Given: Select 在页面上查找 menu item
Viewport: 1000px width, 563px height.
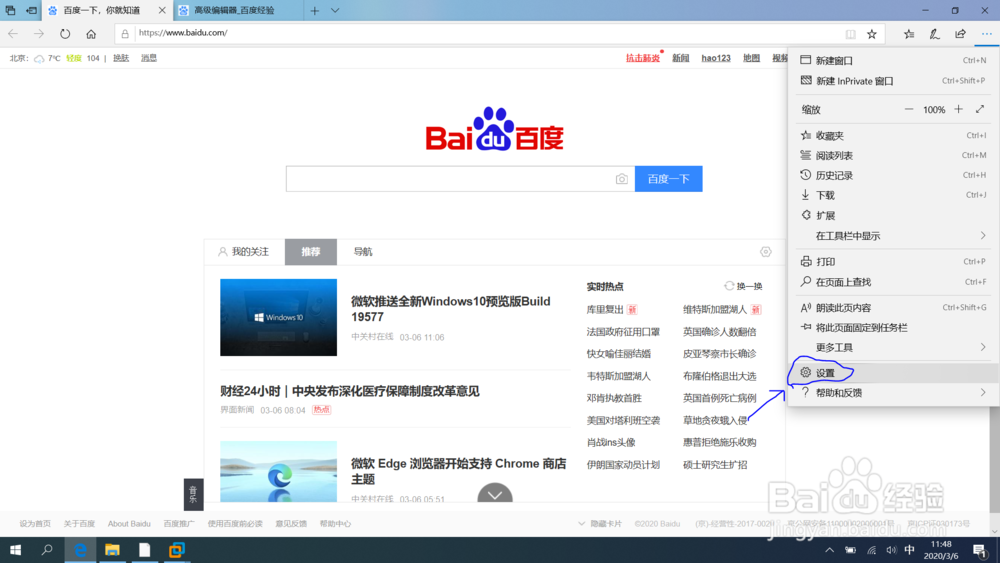Looking at the screenshot, I should [x=893, y=282].
